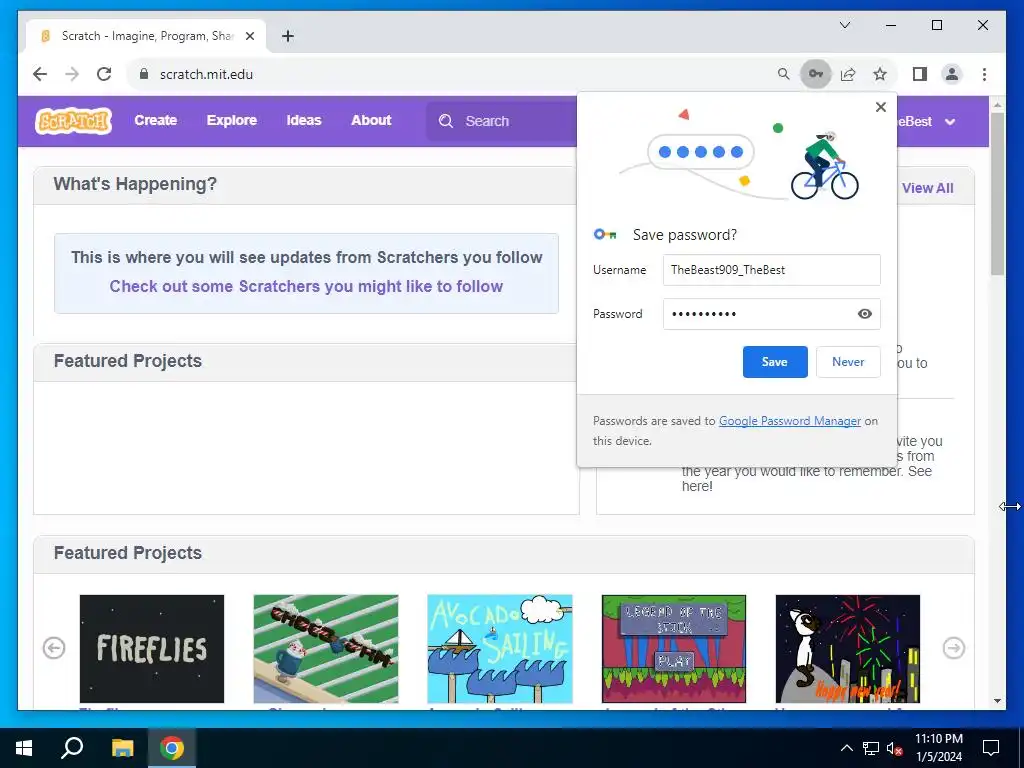Viewport: 1024px width, 768px height.
Task: Show the password with the eye icon
Action: 865,314
